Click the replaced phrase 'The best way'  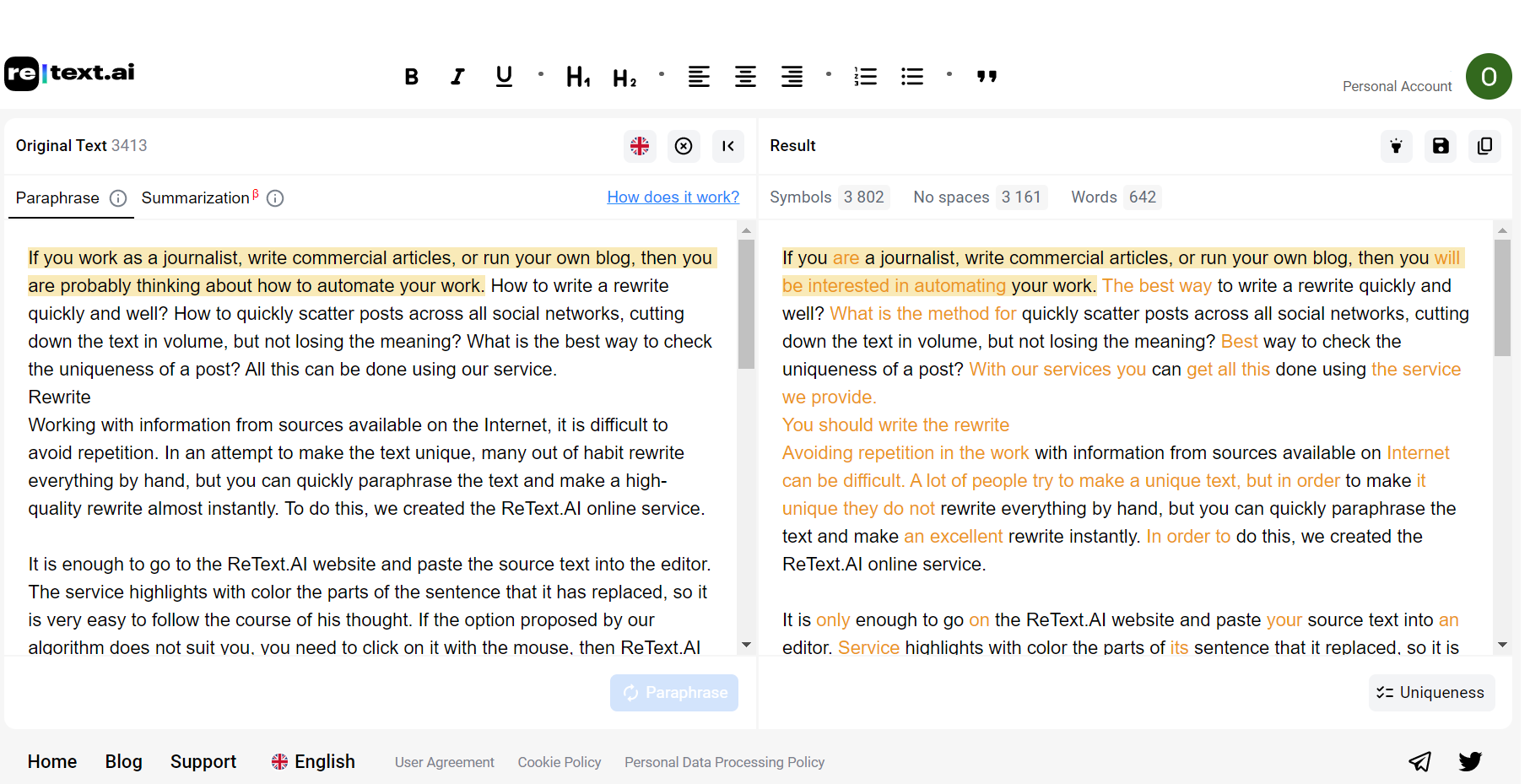click(1157, 286)
